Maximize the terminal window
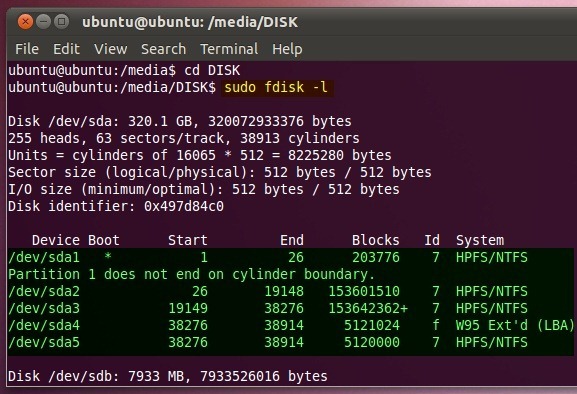577x394 pixels. [x=62, y=22]
